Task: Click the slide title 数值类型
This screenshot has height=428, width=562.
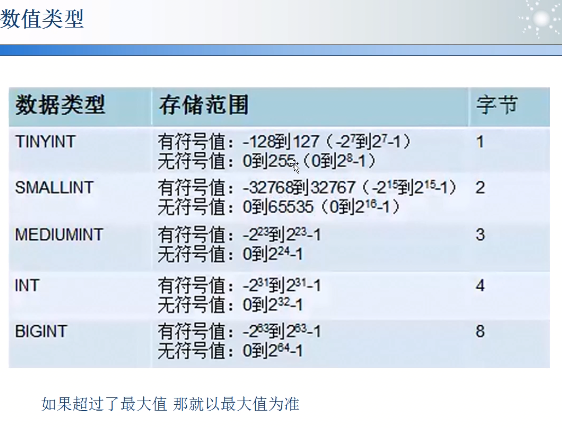Action: click(x=42, y=19)
